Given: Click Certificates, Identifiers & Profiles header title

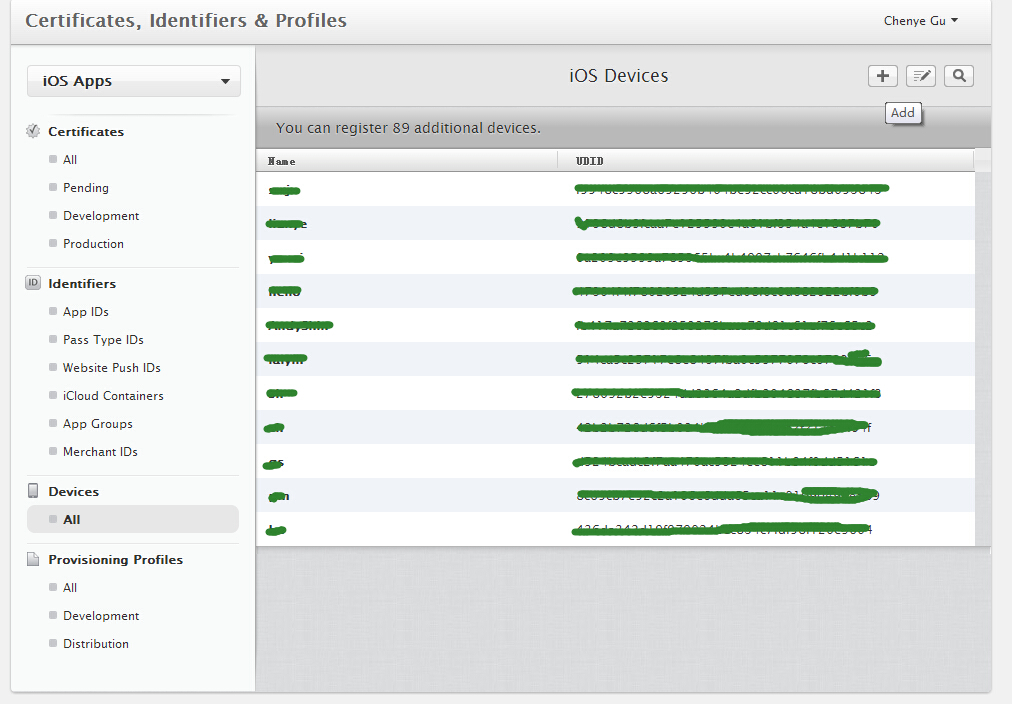Looking at the screenshot, I should coord(186,21).
